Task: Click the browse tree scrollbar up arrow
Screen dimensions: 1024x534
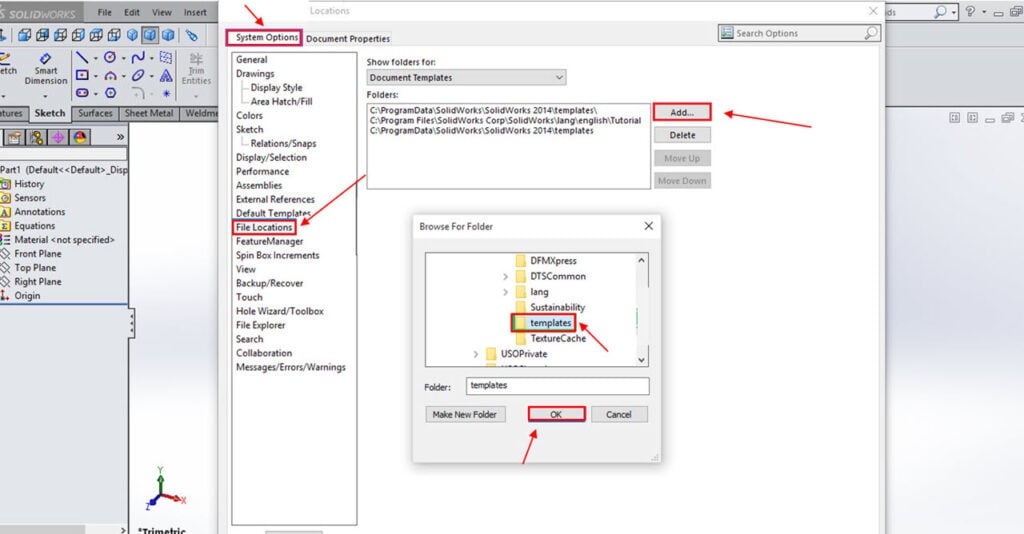Action: [641, 260]
